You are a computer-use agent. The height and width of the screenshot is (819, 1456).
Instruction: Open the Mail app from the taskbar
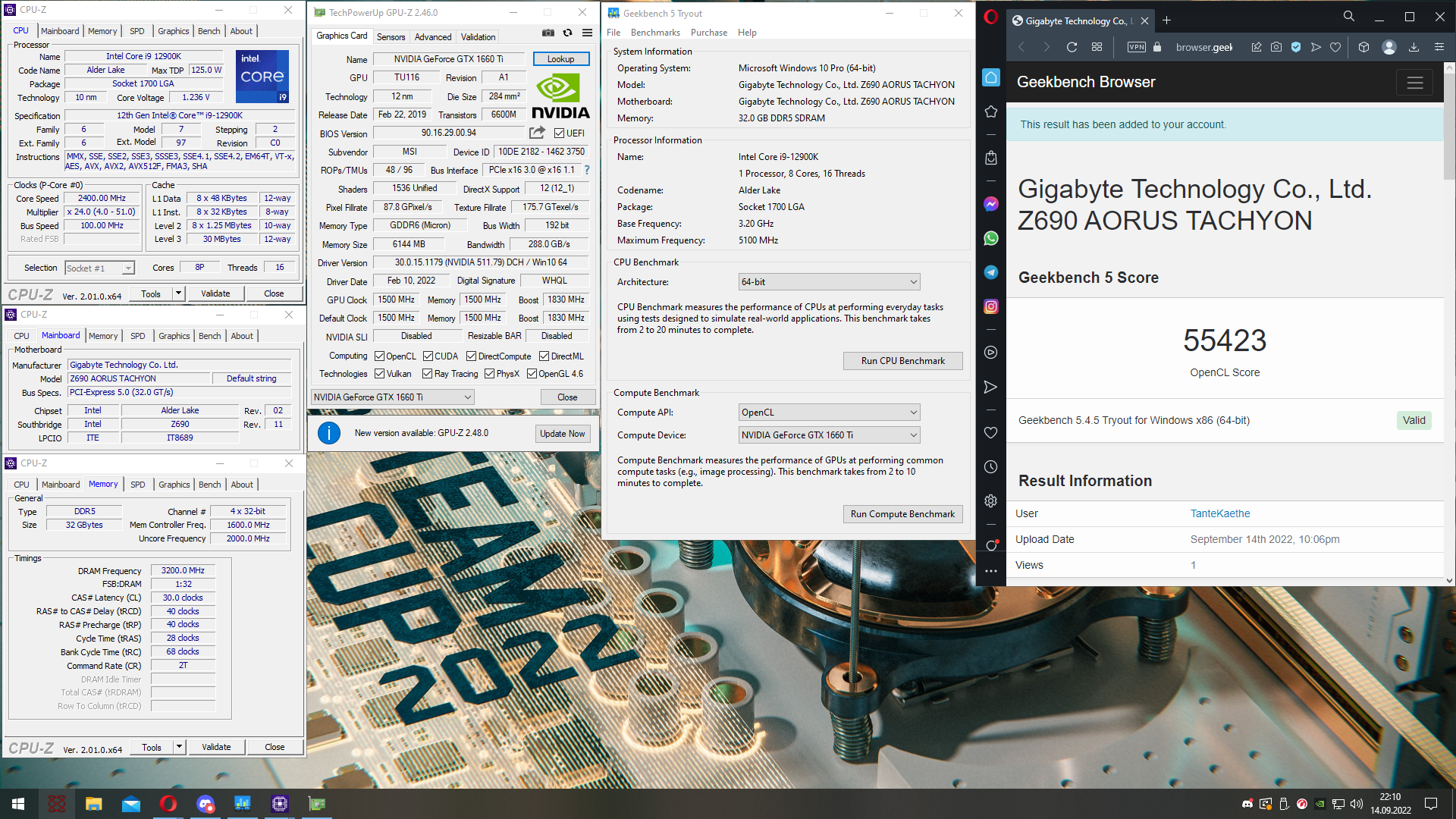click(130, 804)
